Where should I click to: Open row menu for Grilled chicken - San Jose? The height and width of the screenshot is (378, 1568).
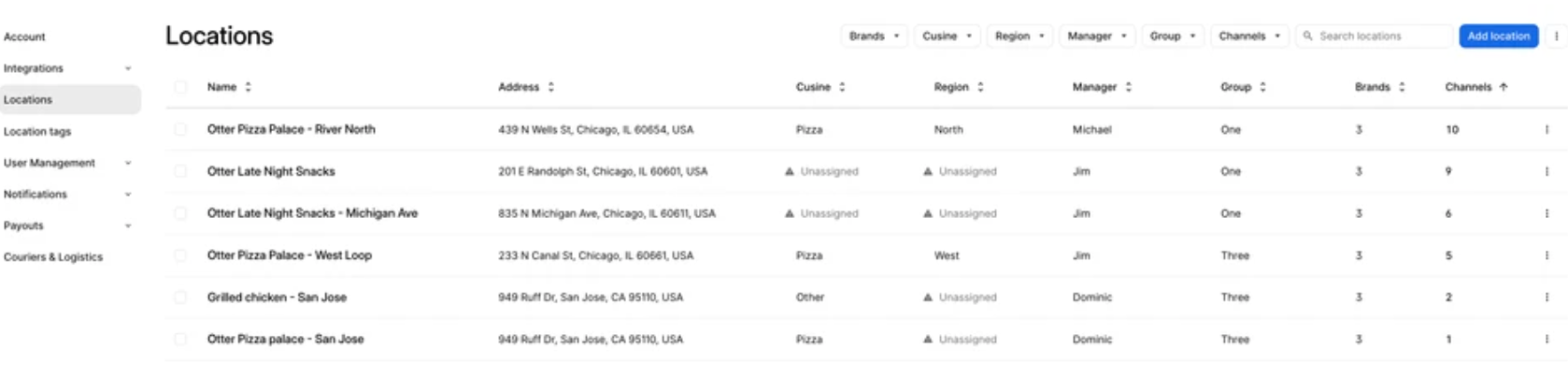click(x=1547, y=298)
